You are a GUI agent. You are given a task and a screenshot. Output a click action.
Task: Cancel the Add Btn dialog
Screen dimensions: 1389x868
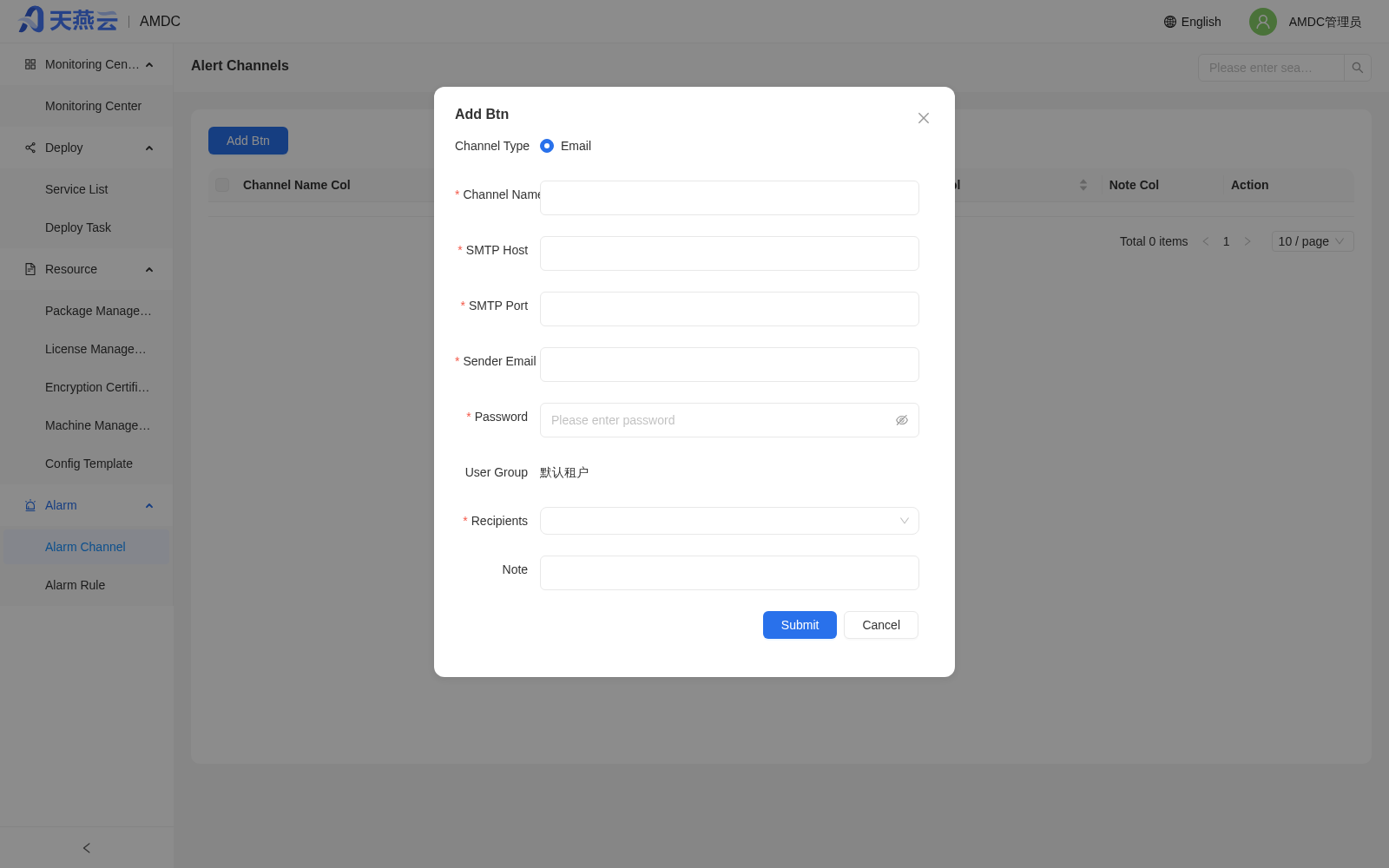point(881,625)
